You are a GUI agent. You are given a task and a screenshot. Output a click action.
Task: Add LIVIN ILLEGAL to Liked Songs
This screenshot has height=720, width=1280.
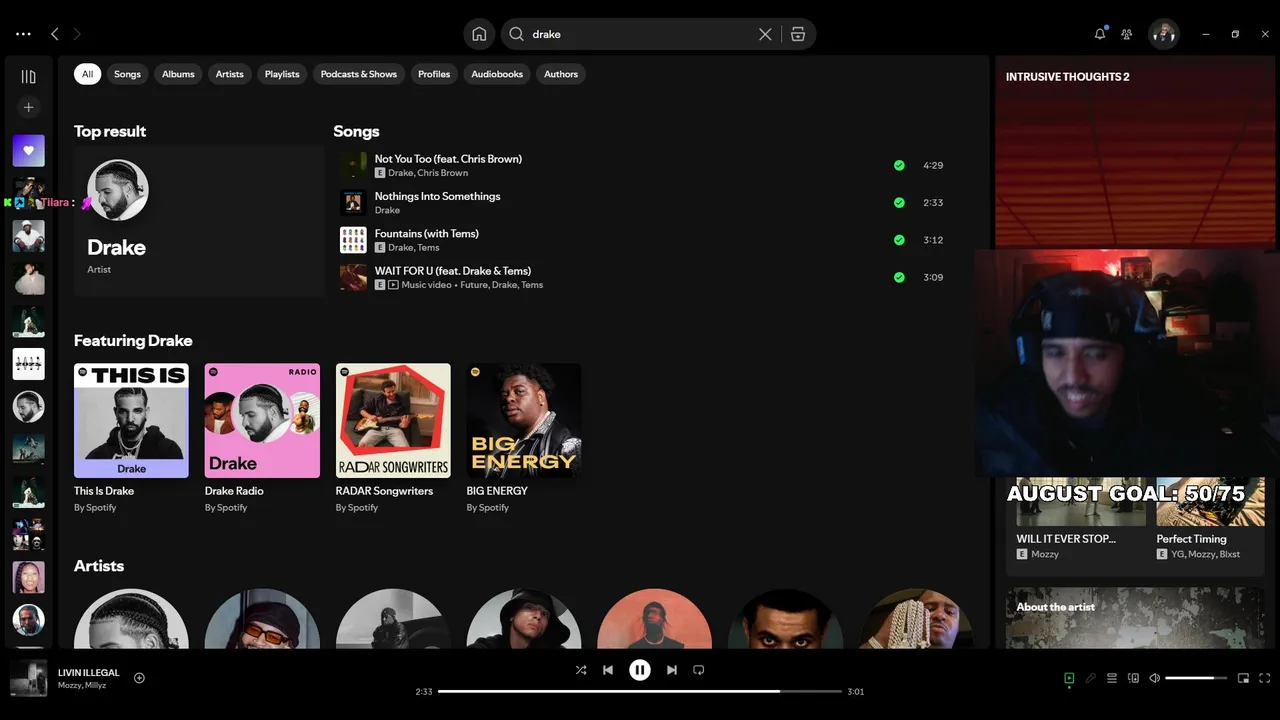[x=139, y=678]
